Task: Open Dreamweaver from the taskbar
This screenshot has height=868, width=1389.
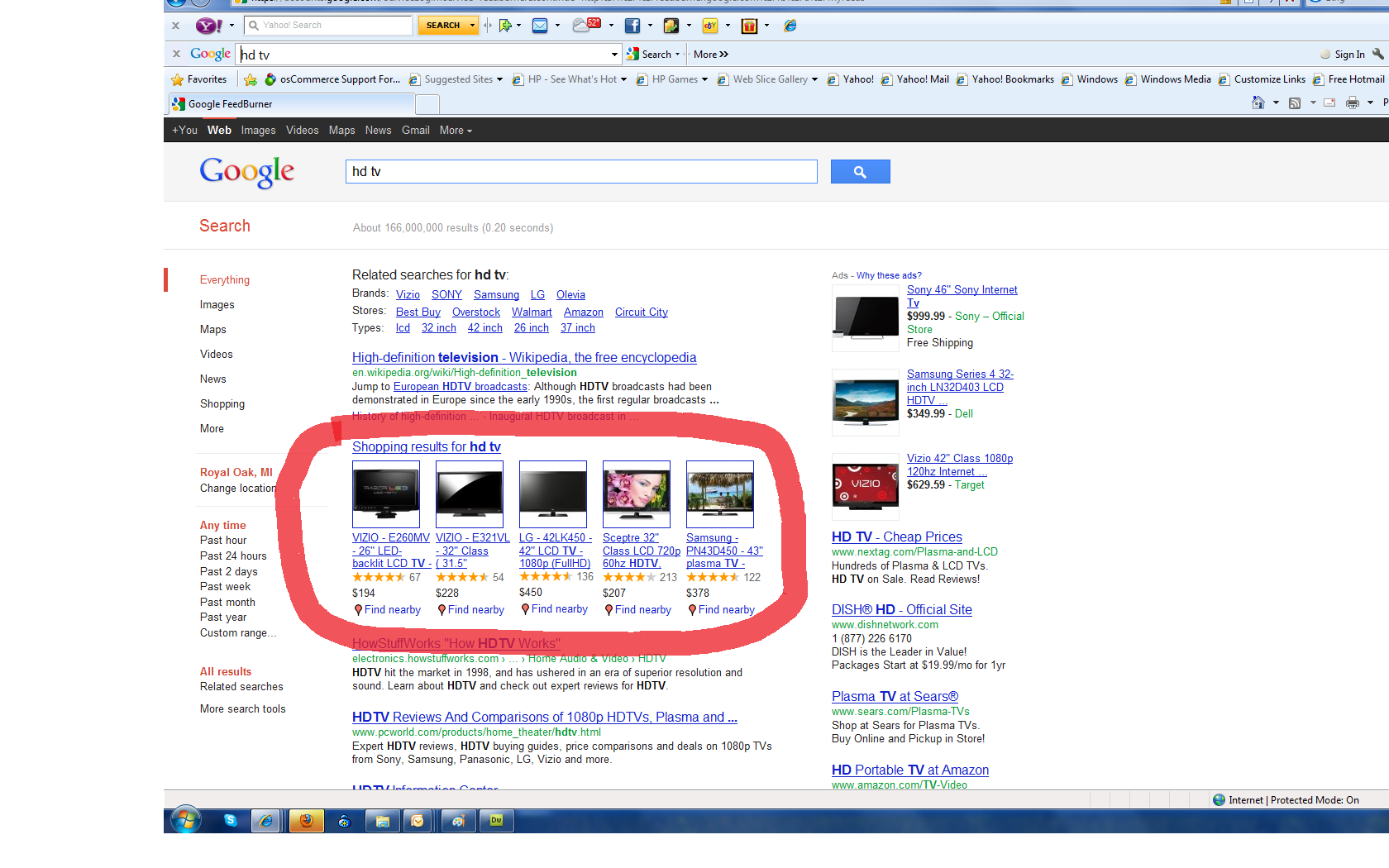Action: [x=497, y=821]
